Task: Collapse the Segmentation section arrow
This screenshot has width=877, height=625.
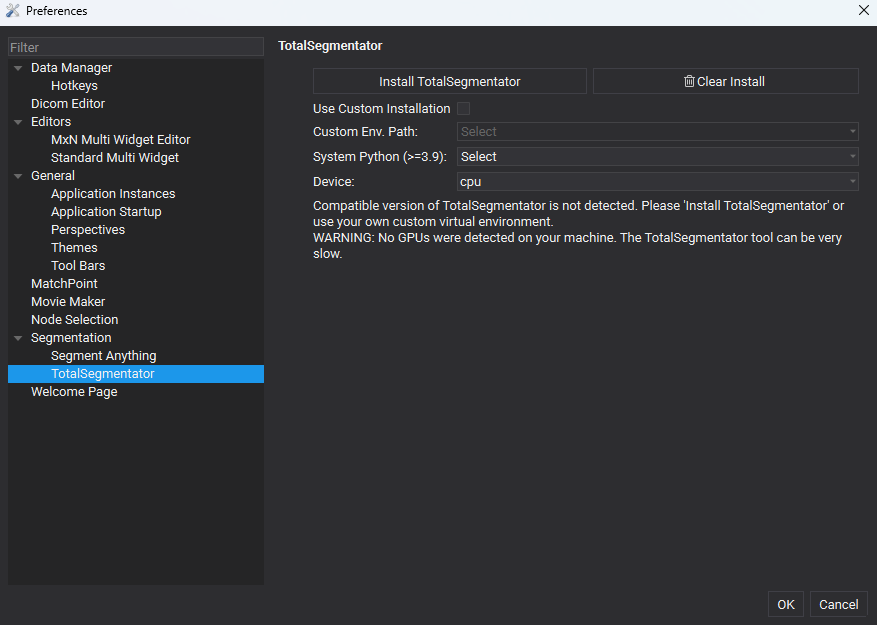Action: [x=18, y=338]
